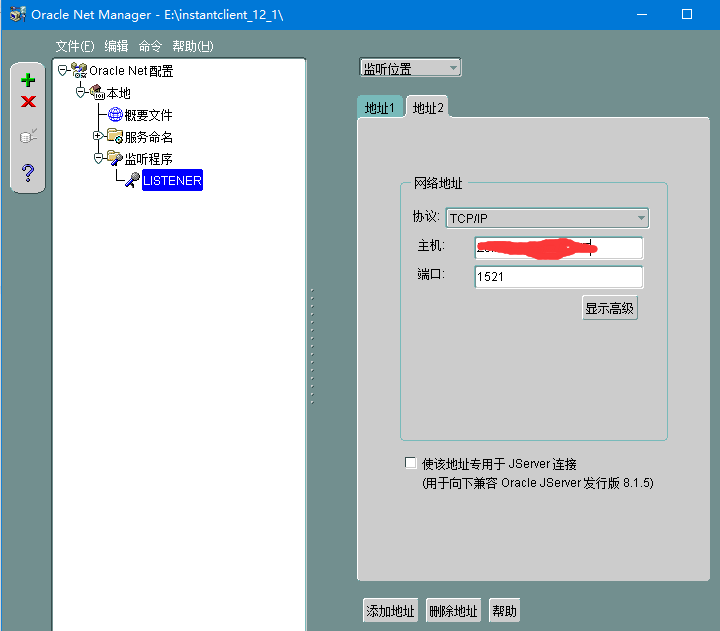Click the 显示高级 button
This screenshot has height=631, width=720.
point(609,308)
